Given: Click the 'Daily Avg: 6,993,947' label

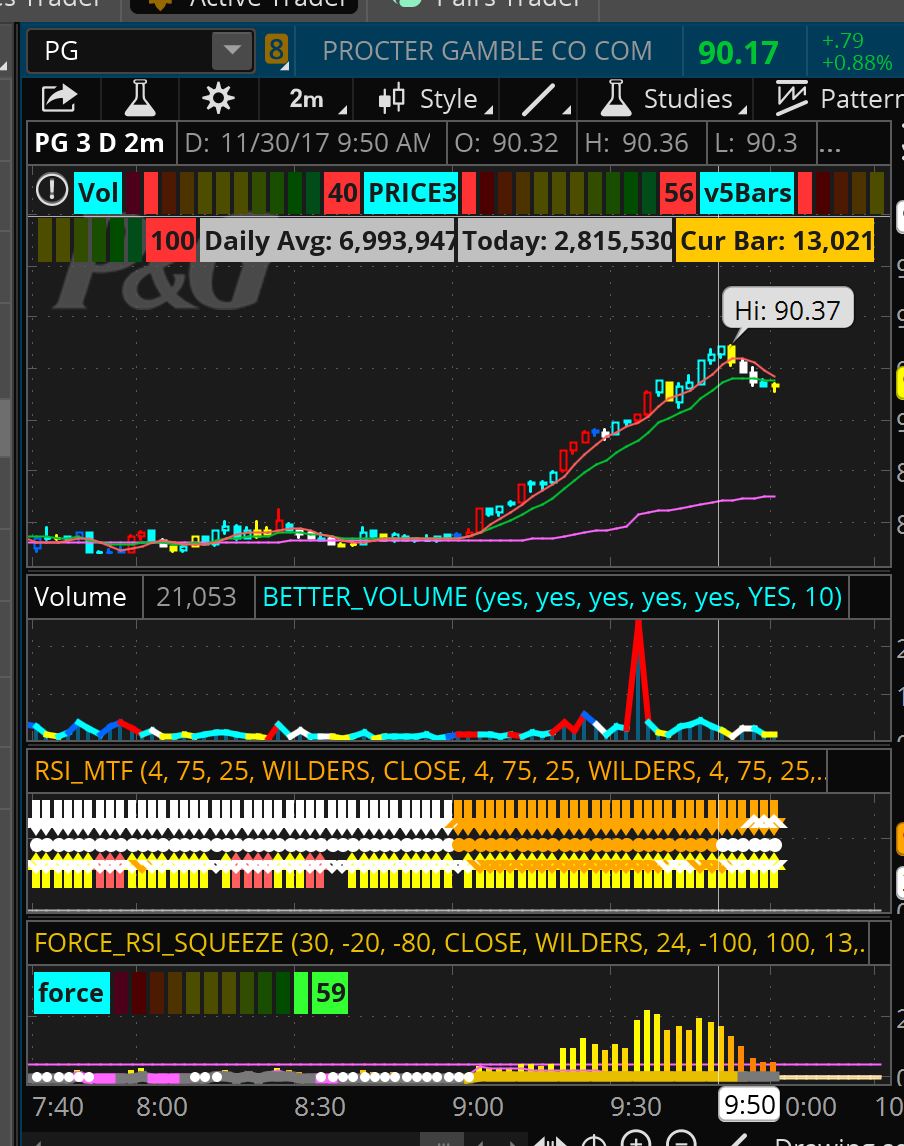Looking at the screenshot, I should 327,240.
